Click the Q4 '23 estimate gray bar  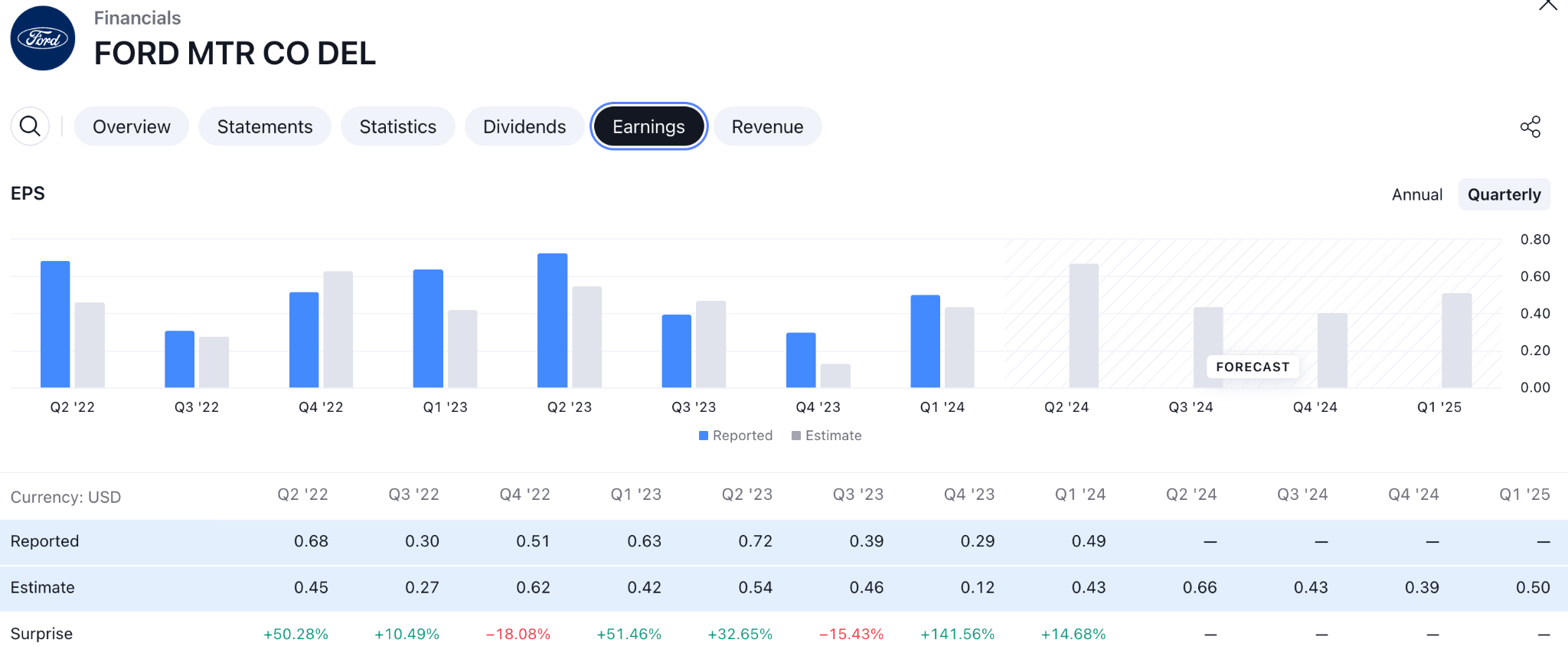835,376
